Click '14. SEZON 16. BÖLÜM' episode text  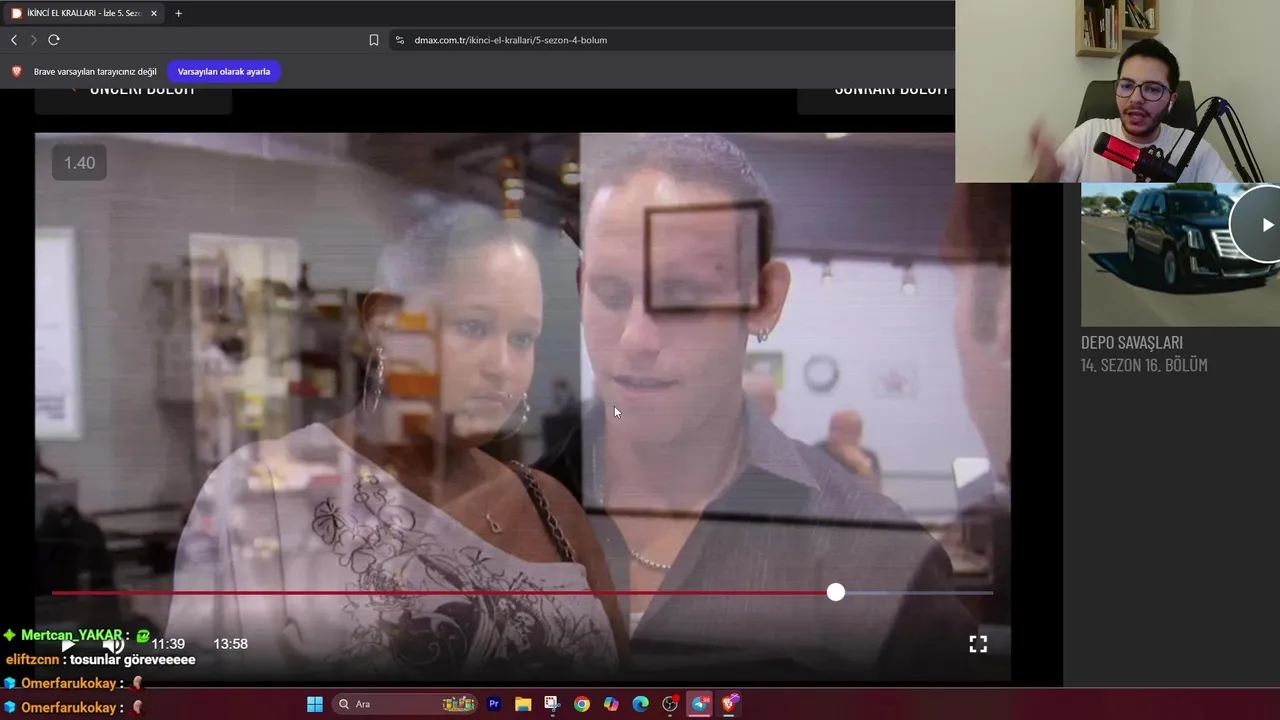[1144, 365]
